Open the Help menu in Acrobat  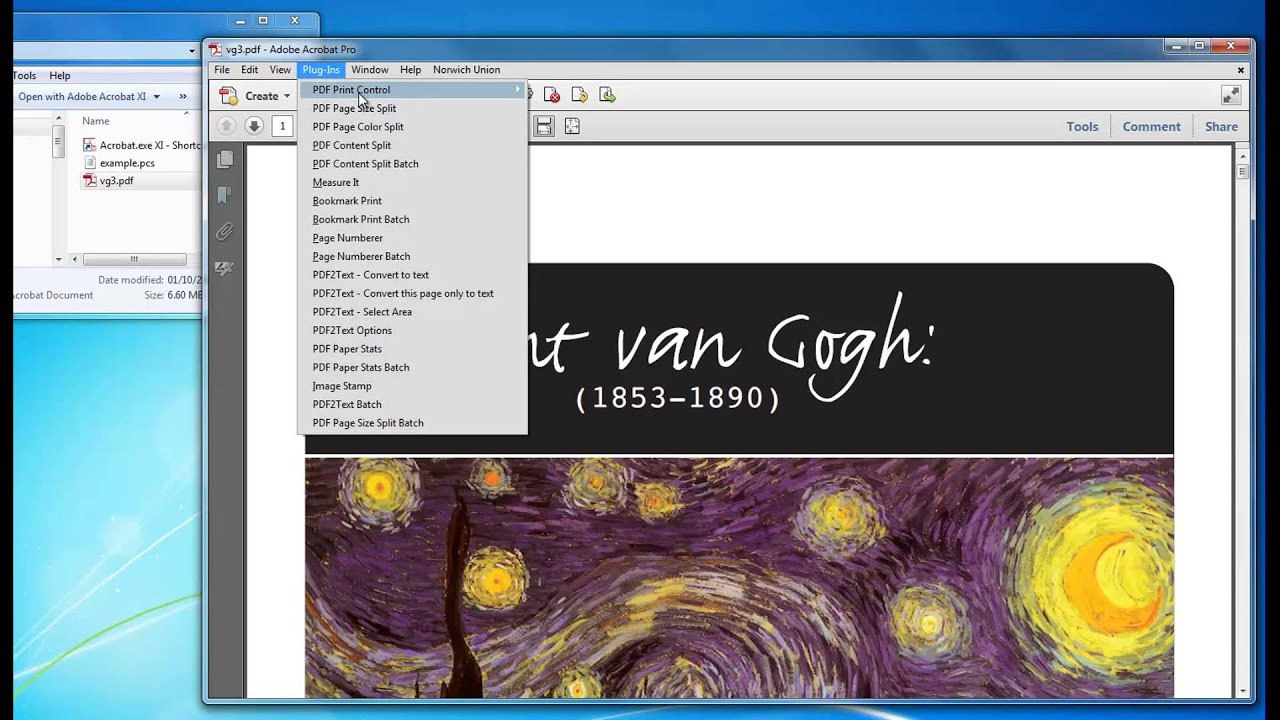[410, 70]
